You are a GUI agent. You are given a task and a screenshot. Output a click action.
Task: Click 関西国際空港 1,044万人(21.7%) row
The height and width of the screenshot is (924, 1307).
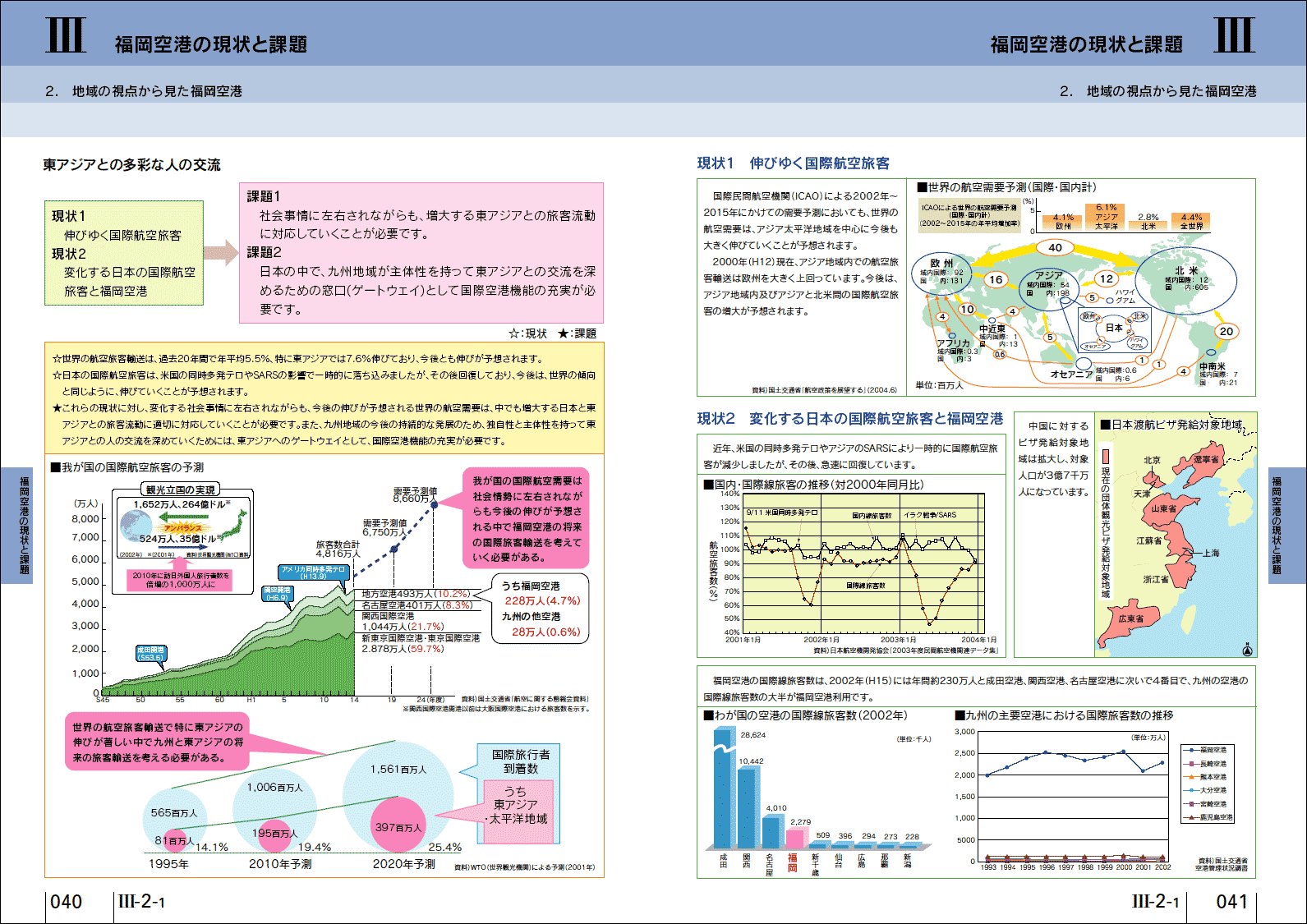pos(403,621)
